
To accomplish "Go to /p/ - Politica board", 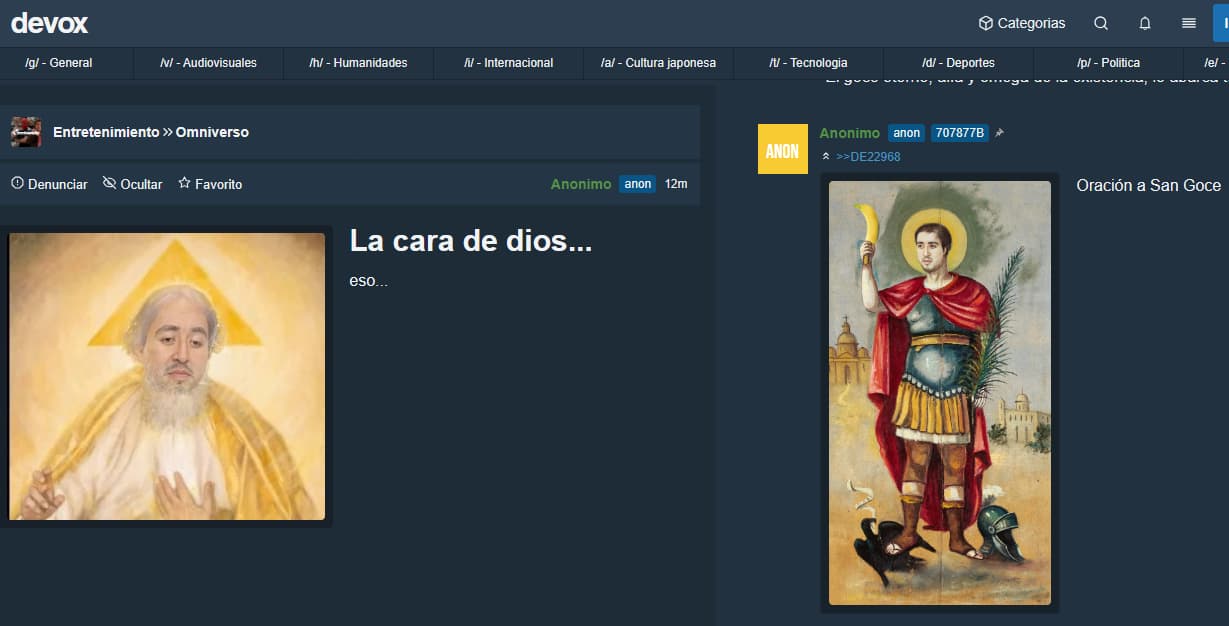I will 1108,63.
